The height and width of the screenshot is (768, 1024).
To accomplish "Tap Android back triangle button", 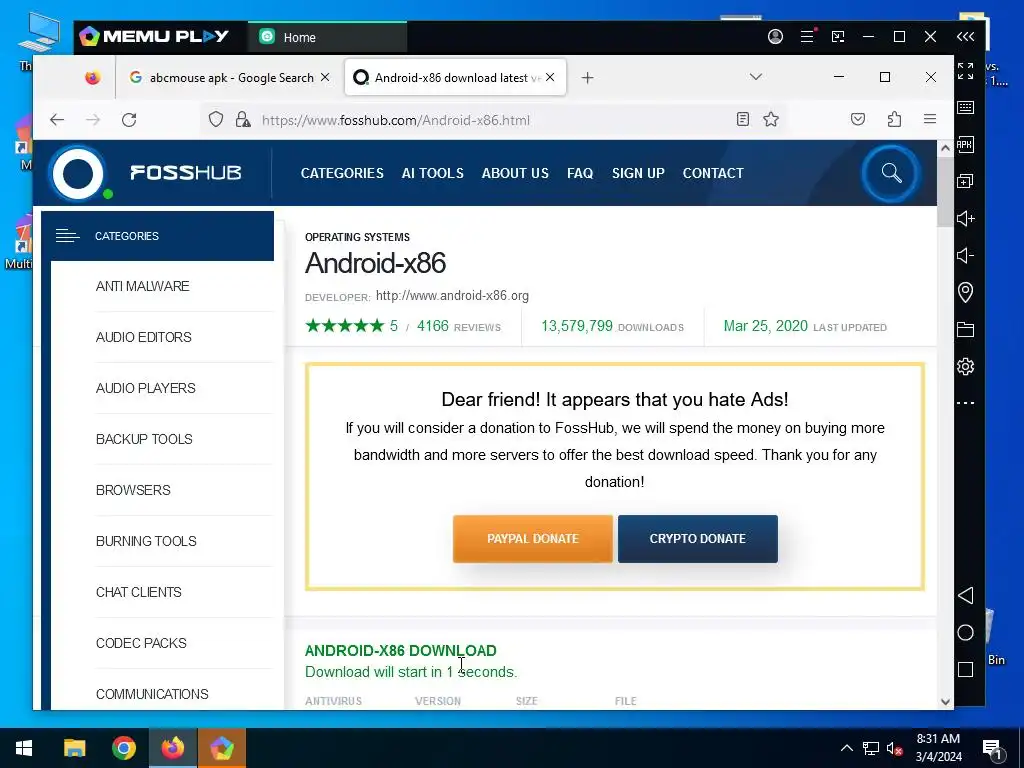I will click(965, 596).
